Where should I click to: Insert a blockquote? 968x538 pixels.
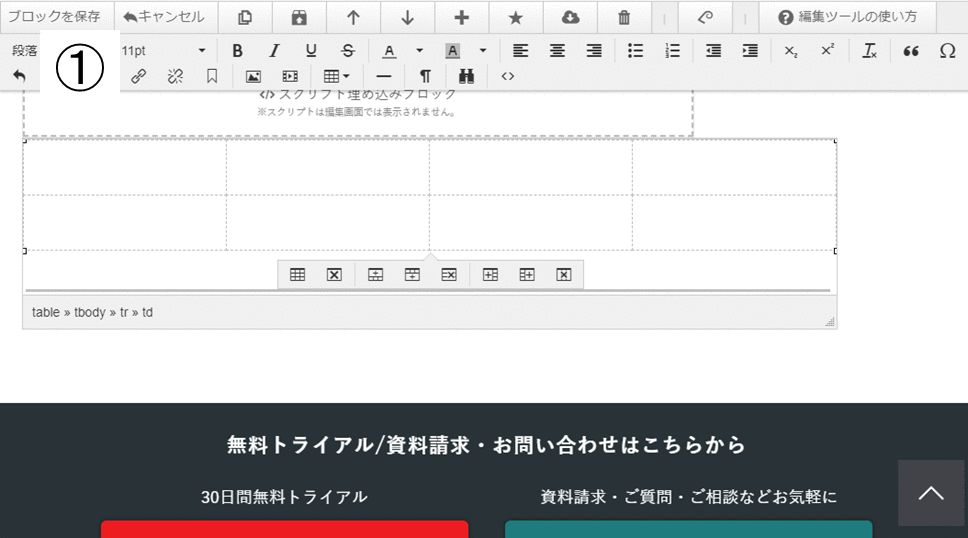click(911, 51)
